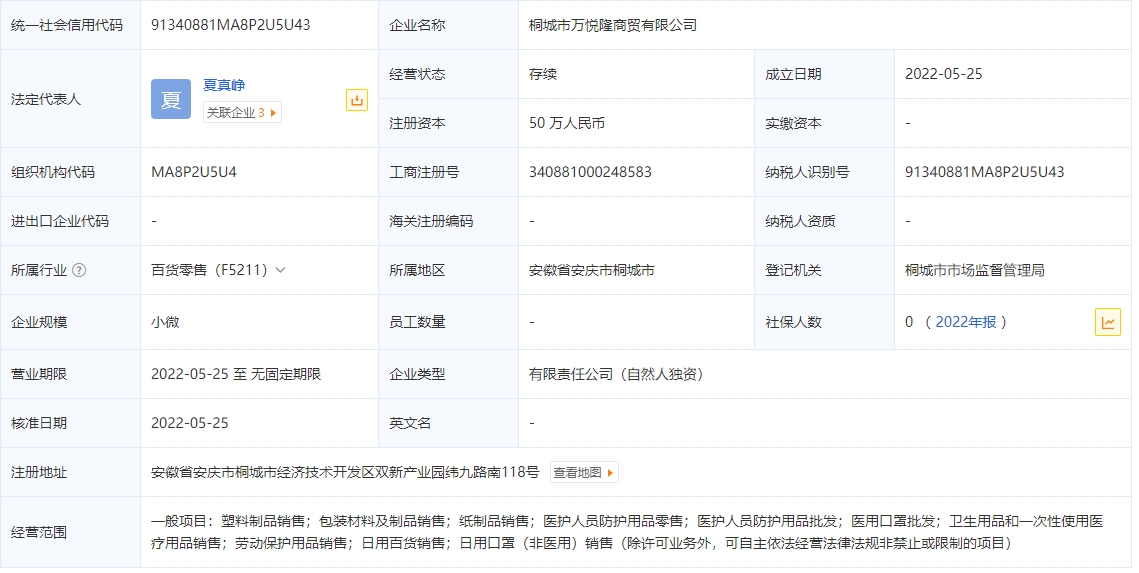Open the 2022年报 link

(x=966, y=322)
